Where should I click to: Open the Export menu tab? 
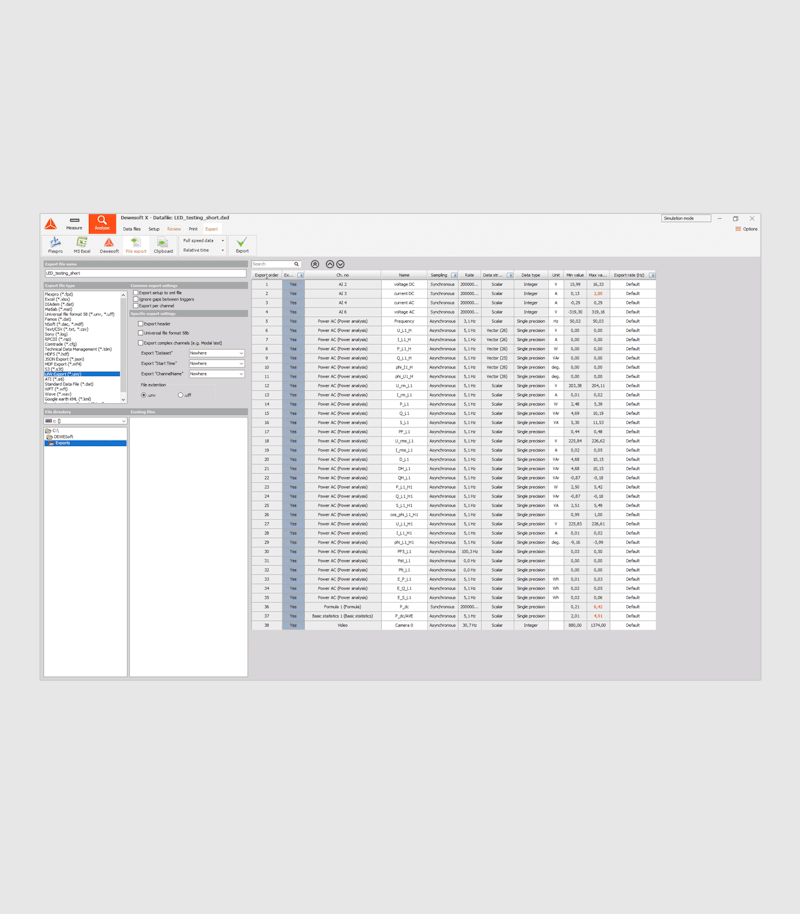coord(212,229)
